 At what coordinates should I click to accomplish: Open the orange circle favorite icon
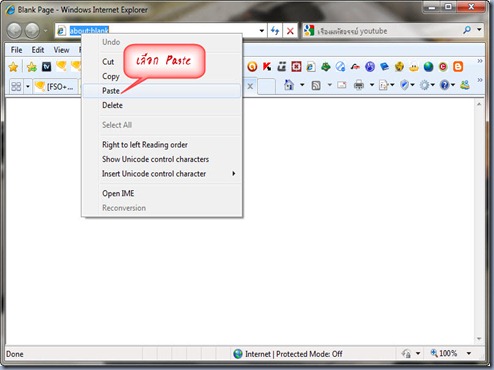(x=252, y=67)
